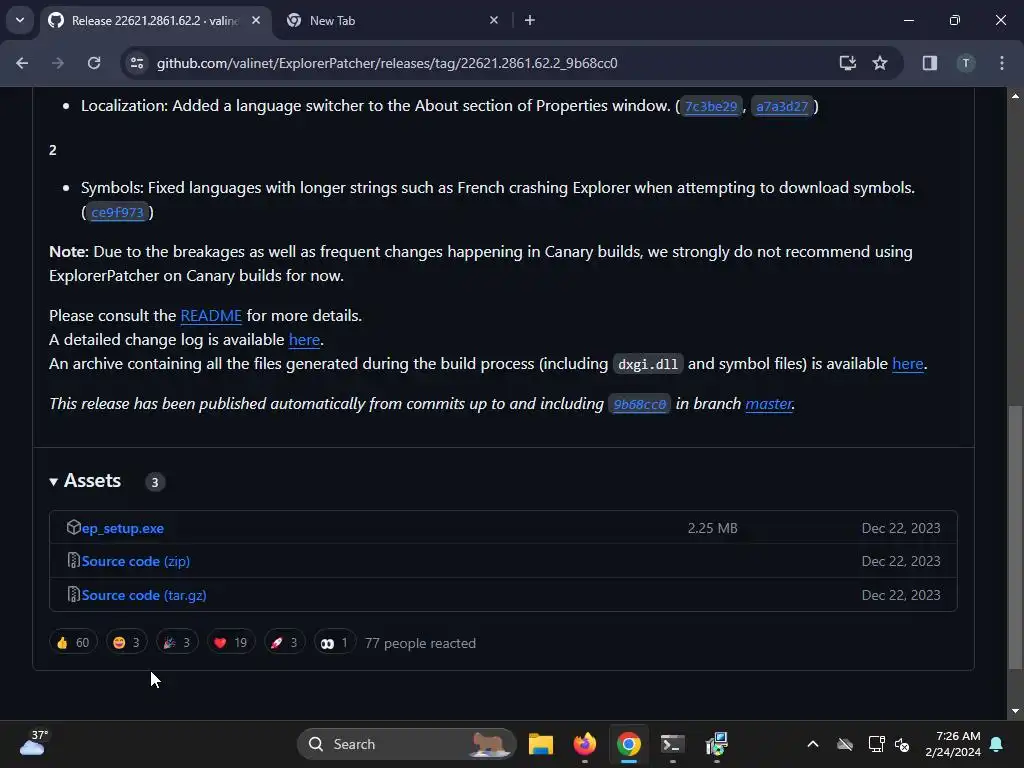This screenshot has height=768, width=1024.
Task: Open a new browser tab with plus
Action: point(530,20)
